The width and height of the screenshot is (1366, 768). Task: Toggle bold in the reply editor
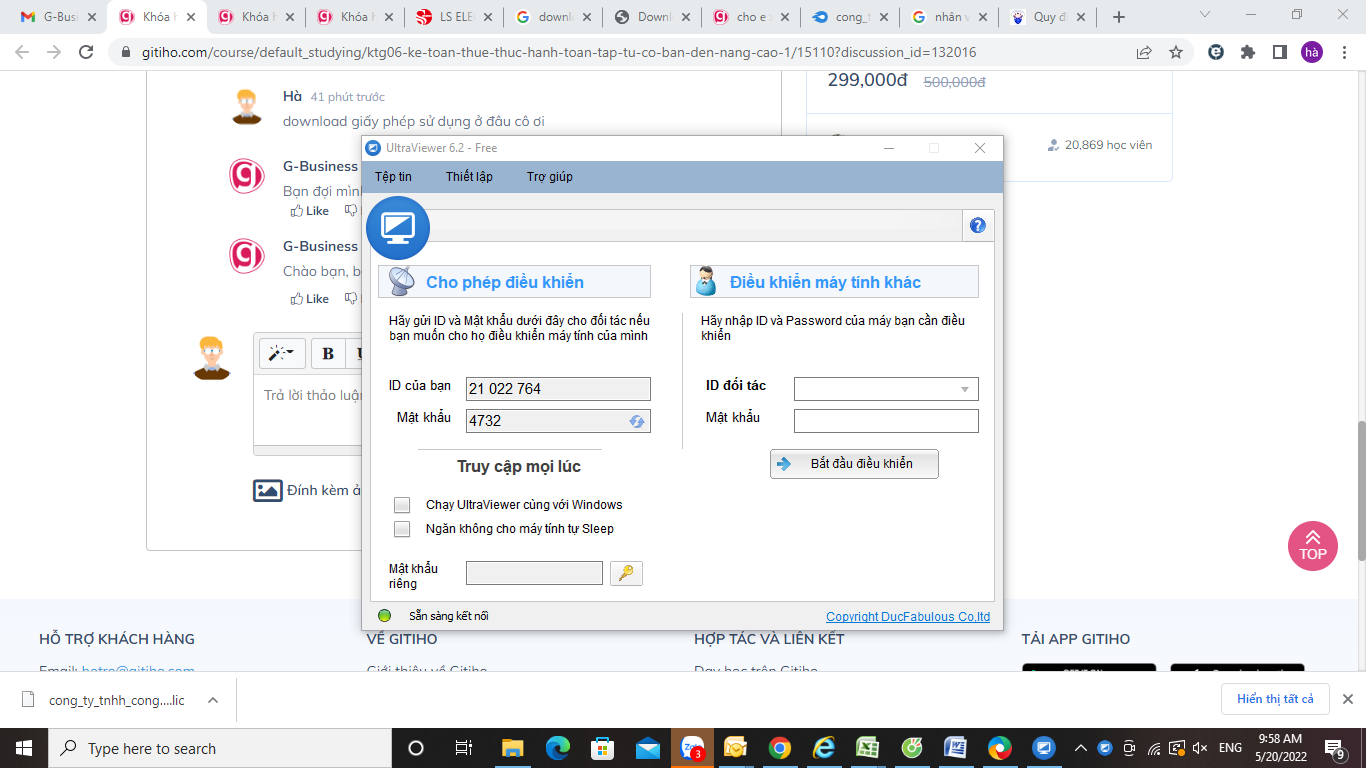click(x=328, y=353)
